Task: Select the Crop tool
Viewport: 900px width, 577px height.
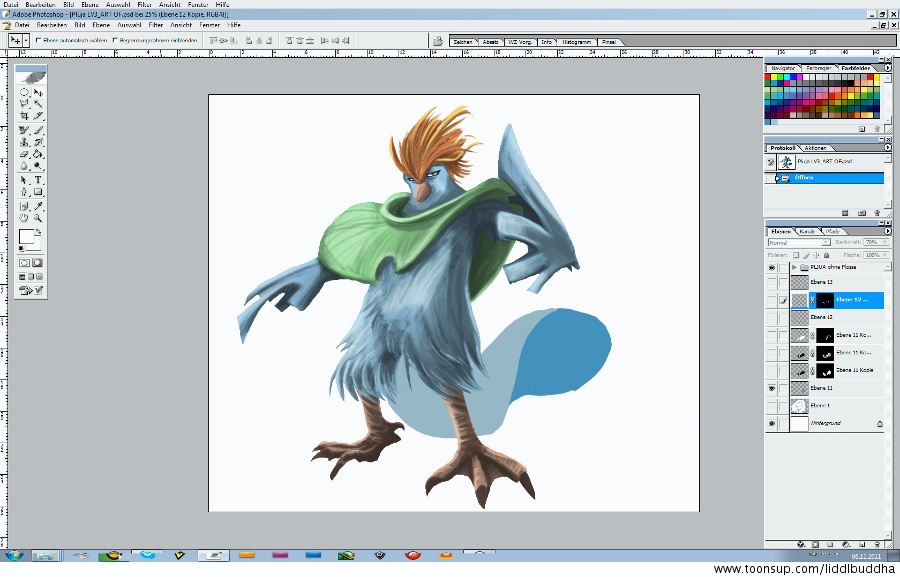Action: (25, 116)
